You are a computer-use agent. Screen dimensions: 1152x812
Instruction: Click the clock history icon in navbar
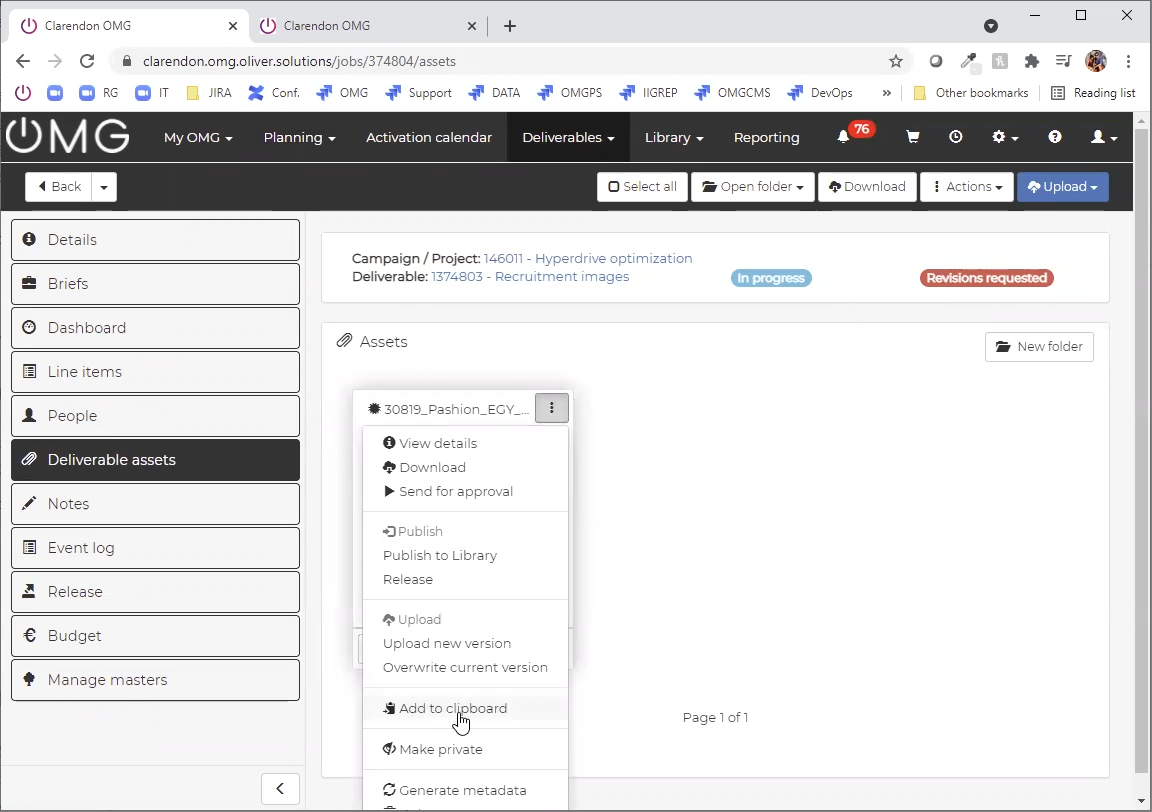956,137
